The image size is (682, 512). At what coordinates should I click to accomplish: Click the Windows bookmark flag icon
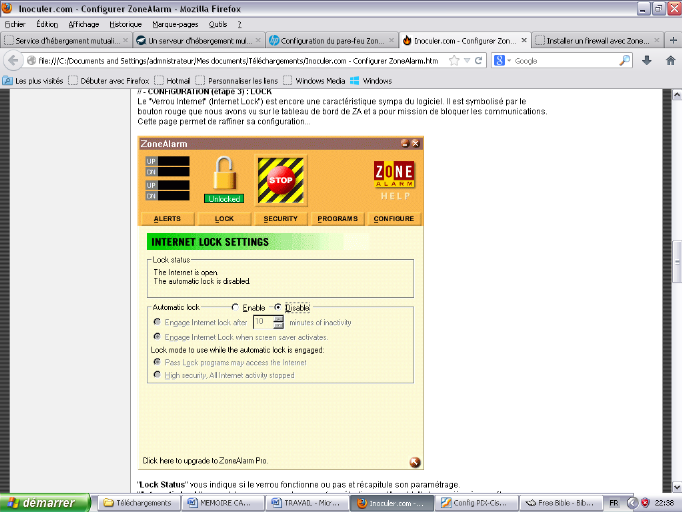(x=354, y=80)
